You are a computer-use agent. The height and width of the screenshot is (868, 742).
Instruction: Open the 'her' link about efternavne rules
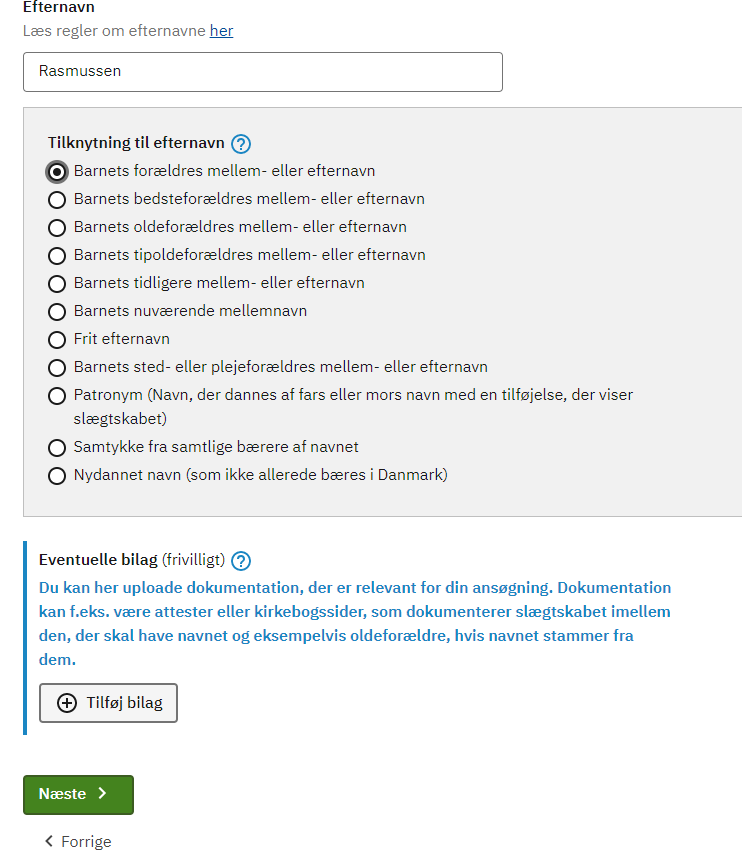pyautogui.click(x=221, y=31)
